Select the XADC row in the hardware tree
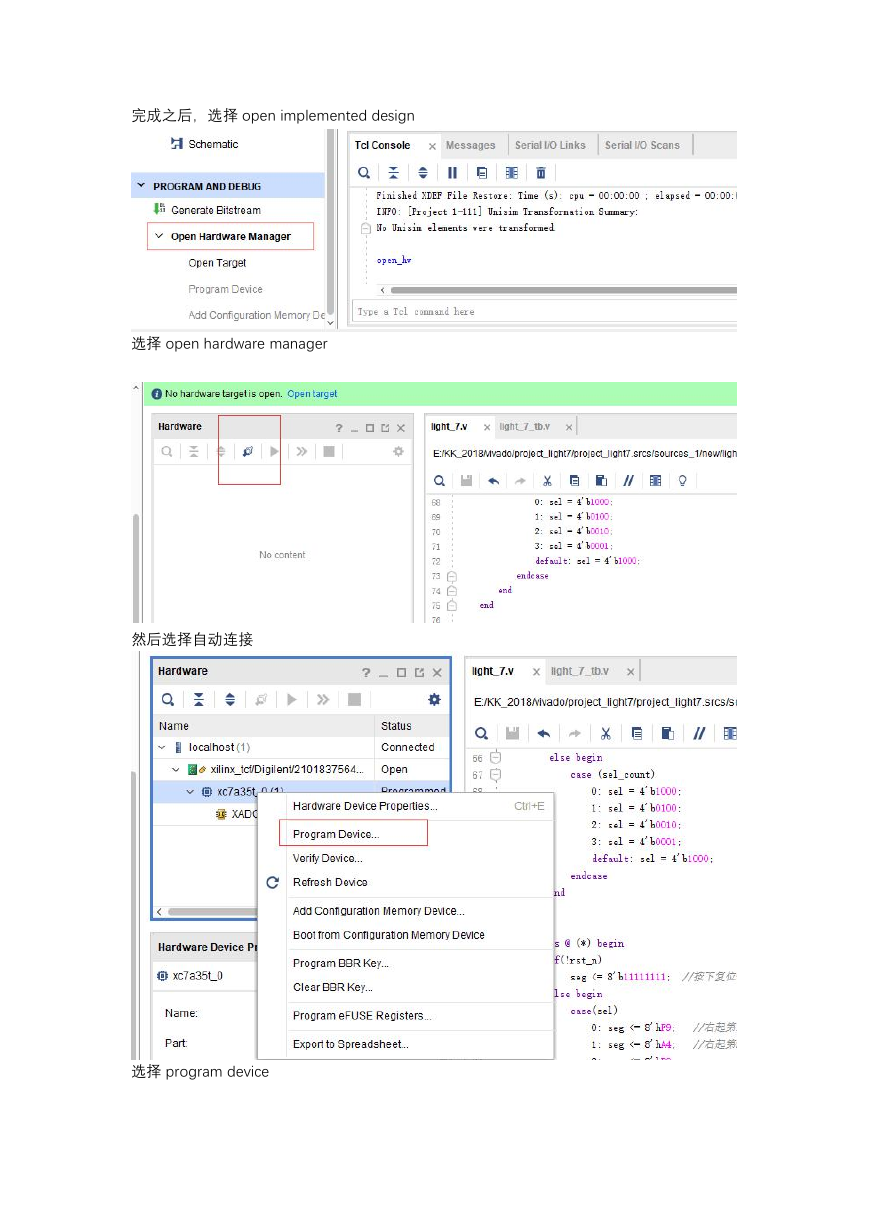The width and height of the screenshot is (869, 1228). tap(238, 814)
